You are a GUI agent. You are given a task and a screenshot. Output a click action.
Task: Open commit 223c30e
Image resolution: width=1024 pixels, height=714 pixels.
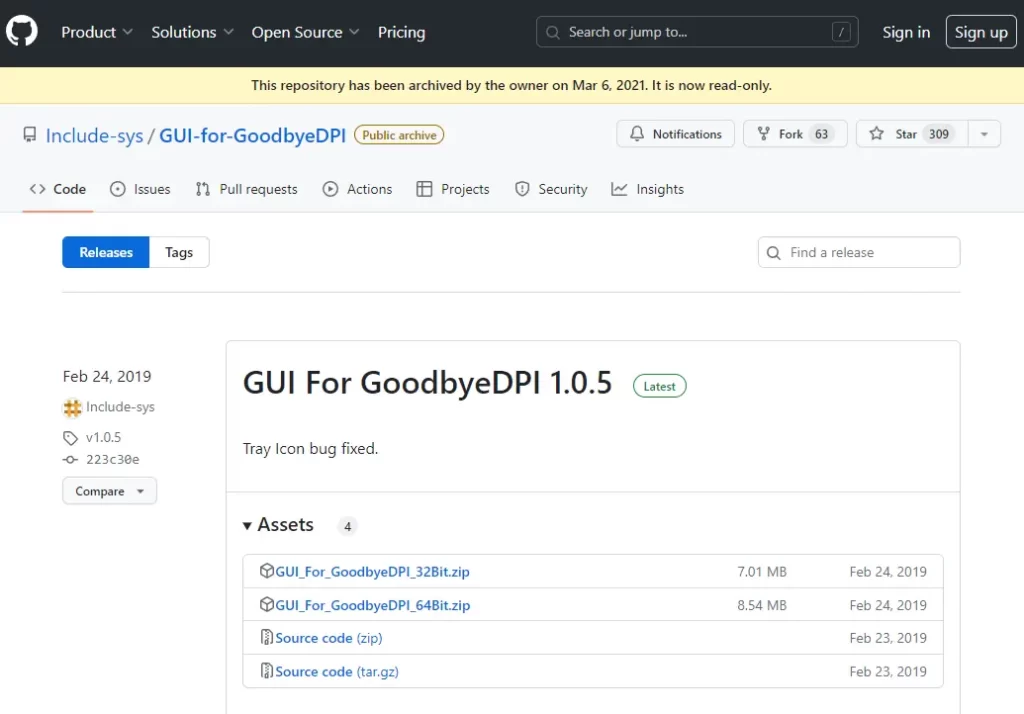(112, 459)
